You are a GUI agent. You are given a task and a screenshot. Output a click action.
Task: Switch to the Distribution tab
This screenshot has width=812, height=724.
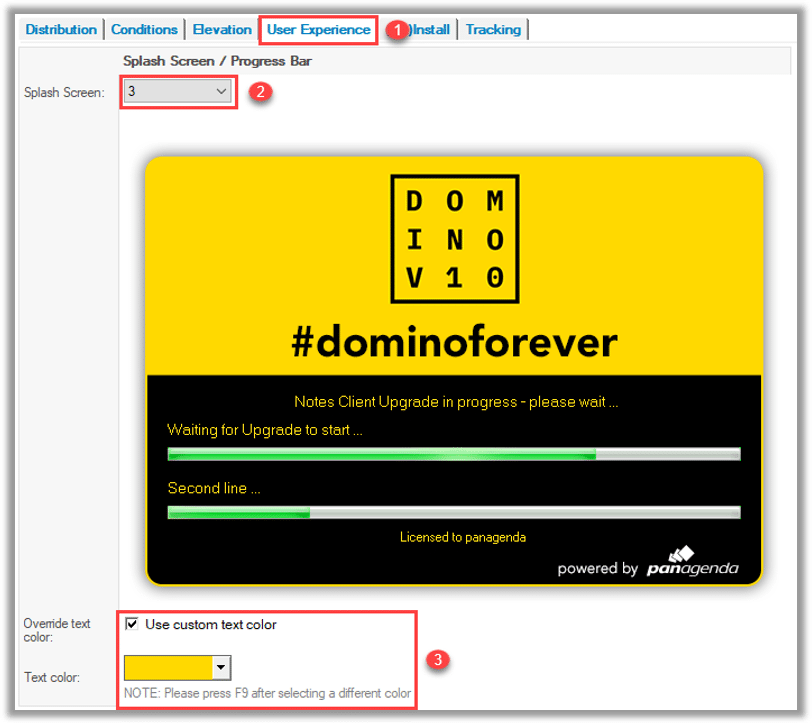(x=61, y=30)
